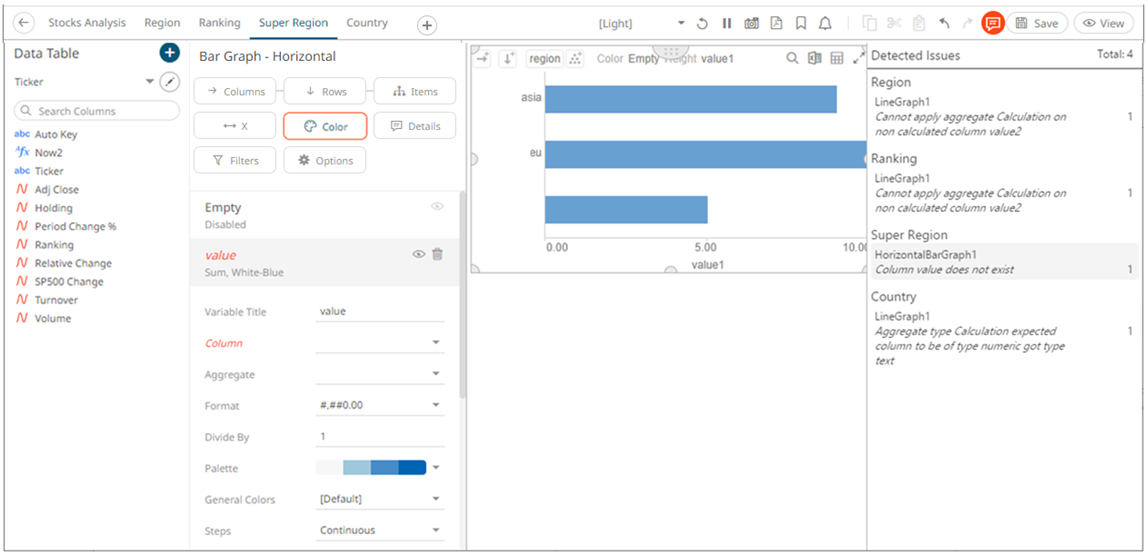Pause data refresh with pause icon
Image resolution: width=1146 pixels, height=554 pixels.
pyautogui.click(x=727, y=23)
